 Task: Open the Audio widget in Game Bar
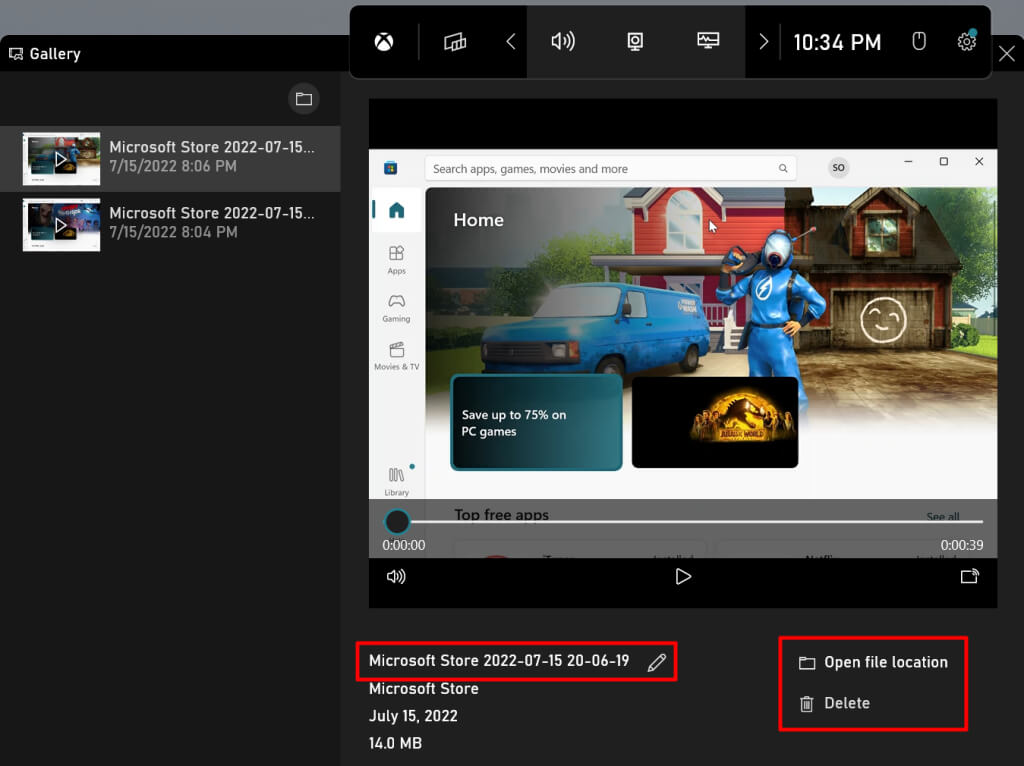(x=563, y=42)
